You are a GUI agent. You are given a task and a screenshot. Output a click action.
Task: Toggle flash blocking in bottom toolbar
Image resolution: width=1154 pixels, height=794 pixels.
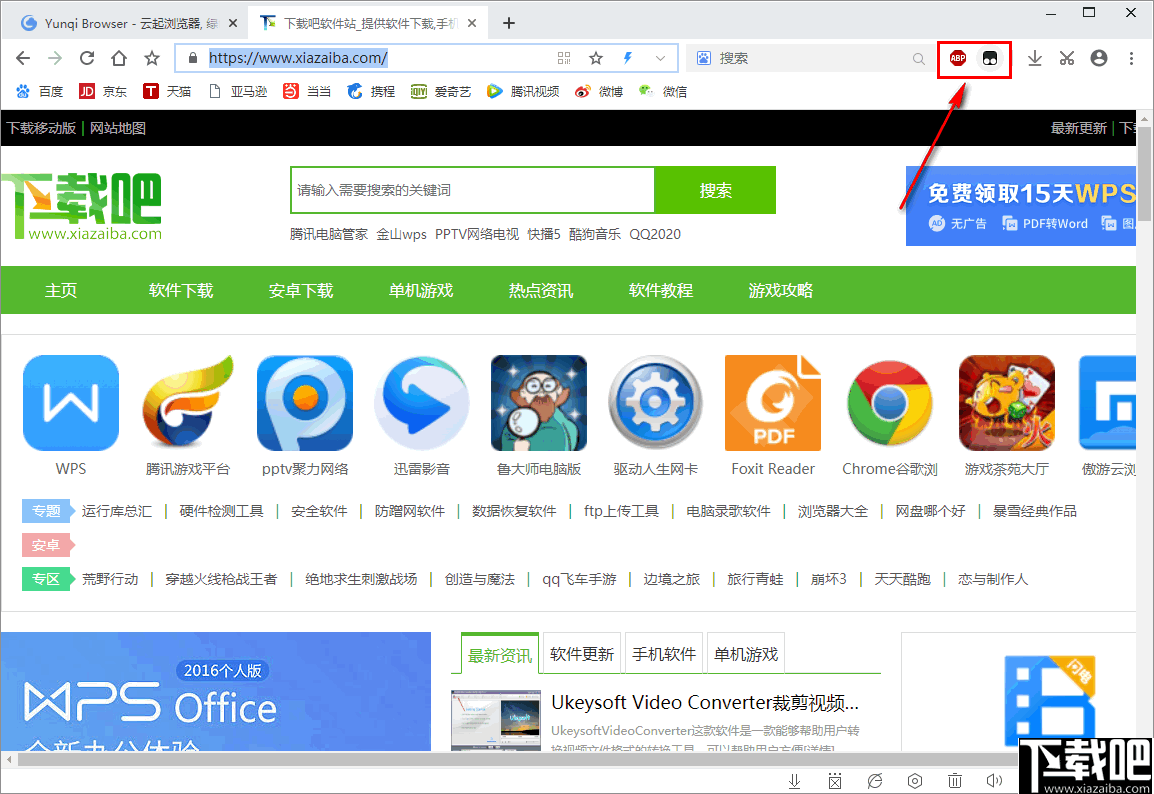click(876, 780)
